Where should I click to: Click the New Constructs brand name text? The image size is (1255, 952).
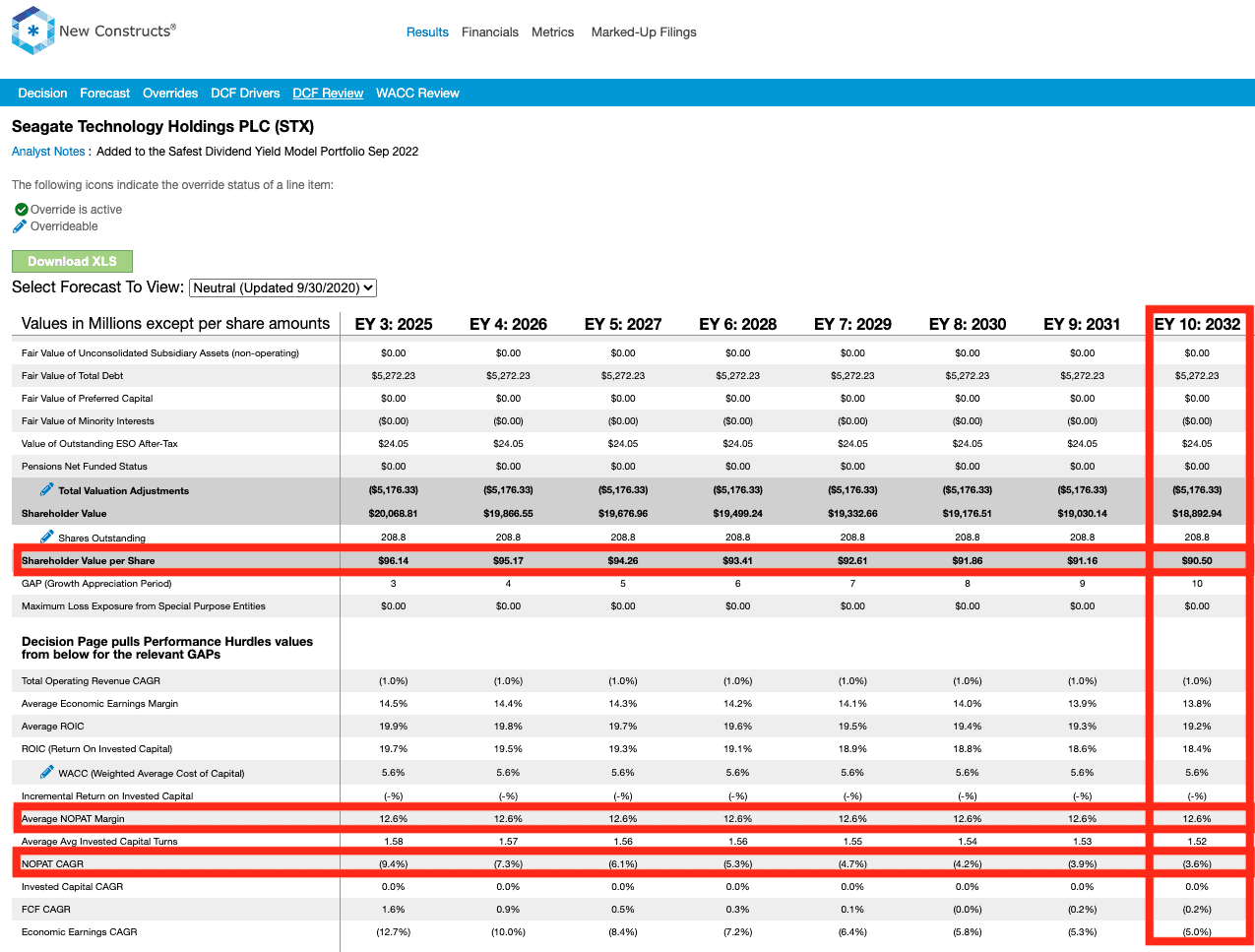(117, 31)
